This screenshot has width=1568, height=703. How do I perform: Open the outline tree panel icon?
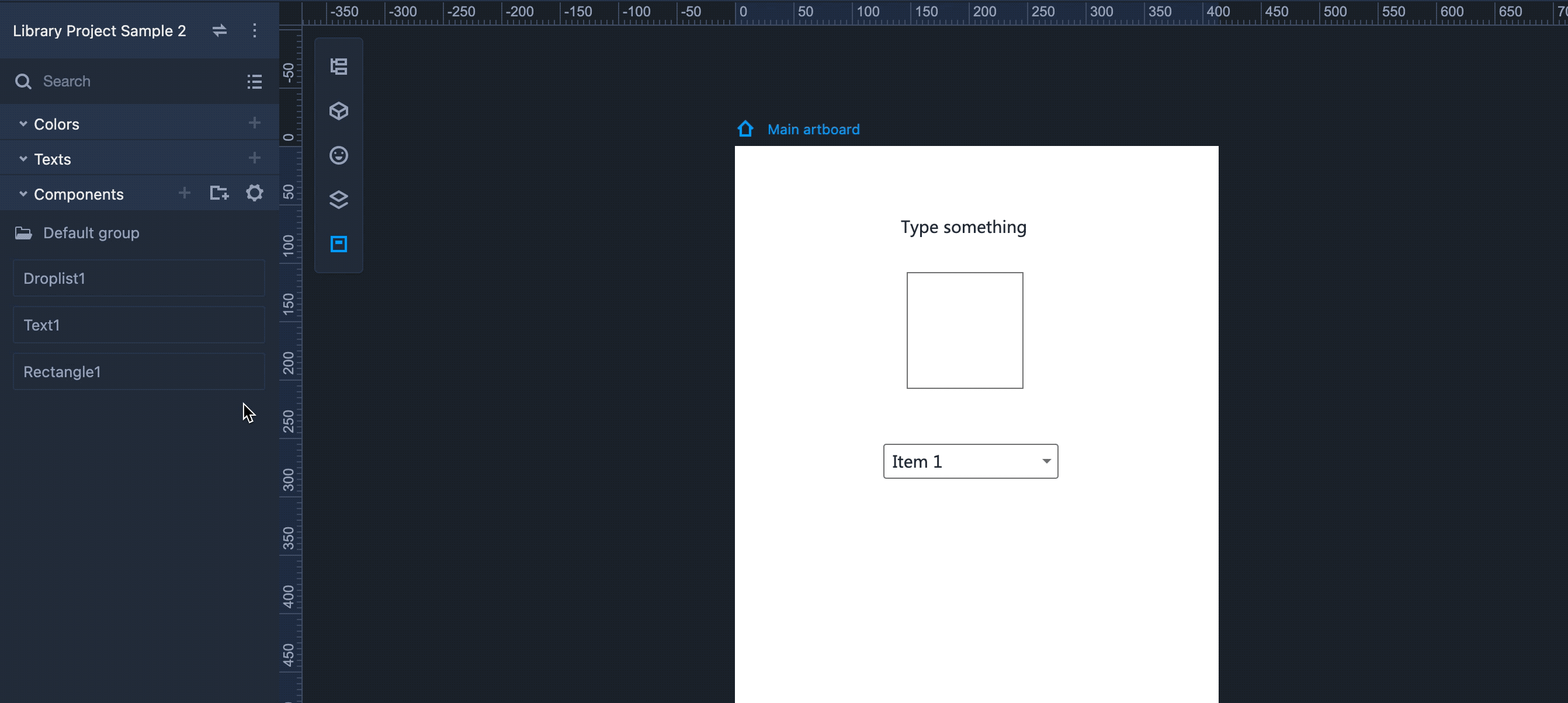[338, 67]
